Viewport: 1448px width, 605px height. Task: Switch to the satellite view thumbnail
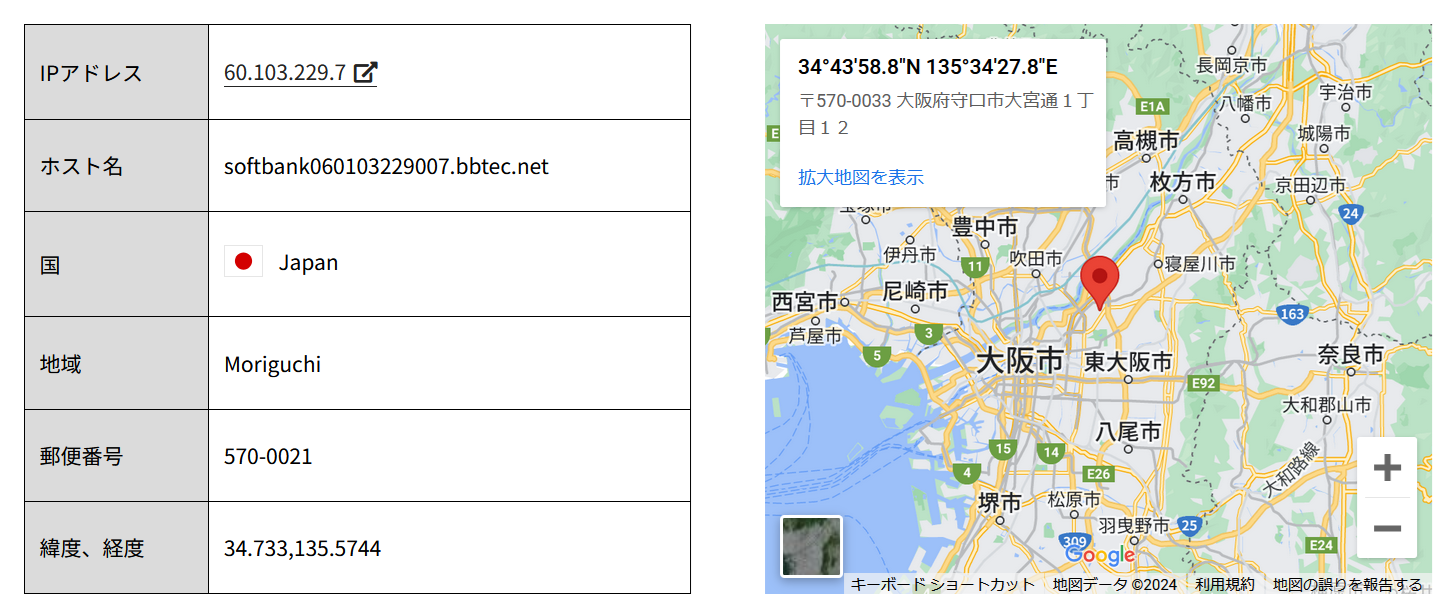pyautogui.click(x=812, y=546)
